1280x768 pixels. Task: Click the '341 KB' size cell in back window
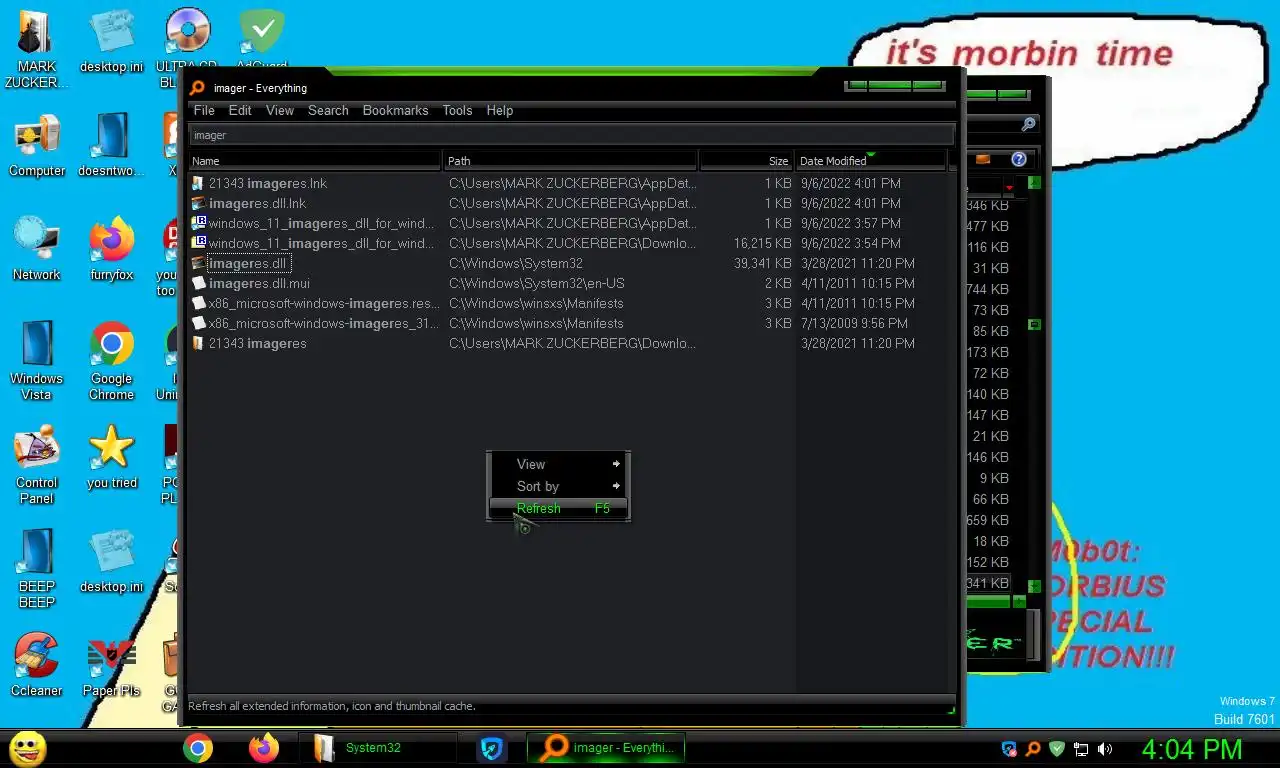(x=989, y=583)
